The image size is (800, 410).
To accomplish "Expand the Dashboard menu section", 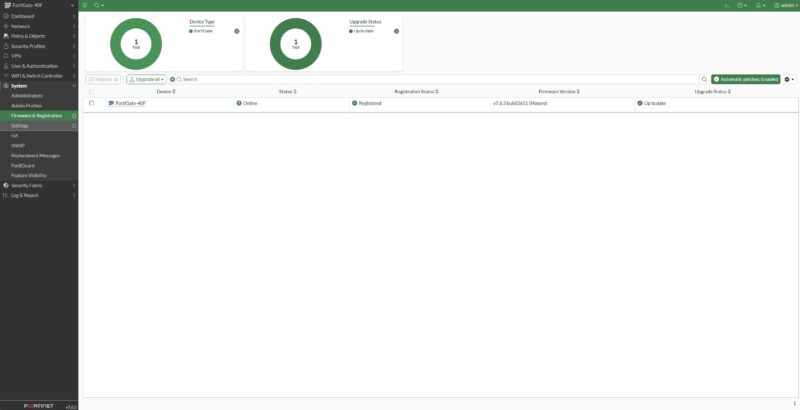I will (x=39, y=16).
